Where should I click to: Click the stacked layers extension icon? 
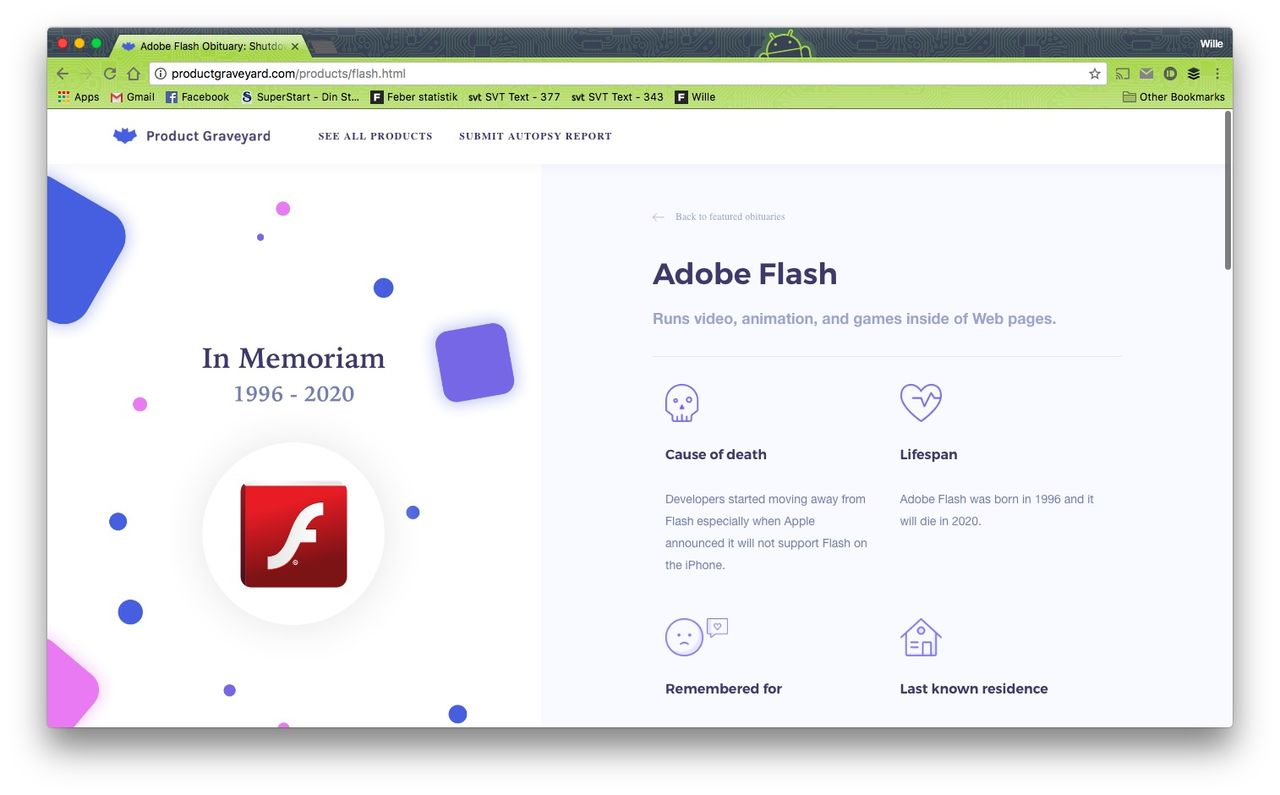[1194, 74]
